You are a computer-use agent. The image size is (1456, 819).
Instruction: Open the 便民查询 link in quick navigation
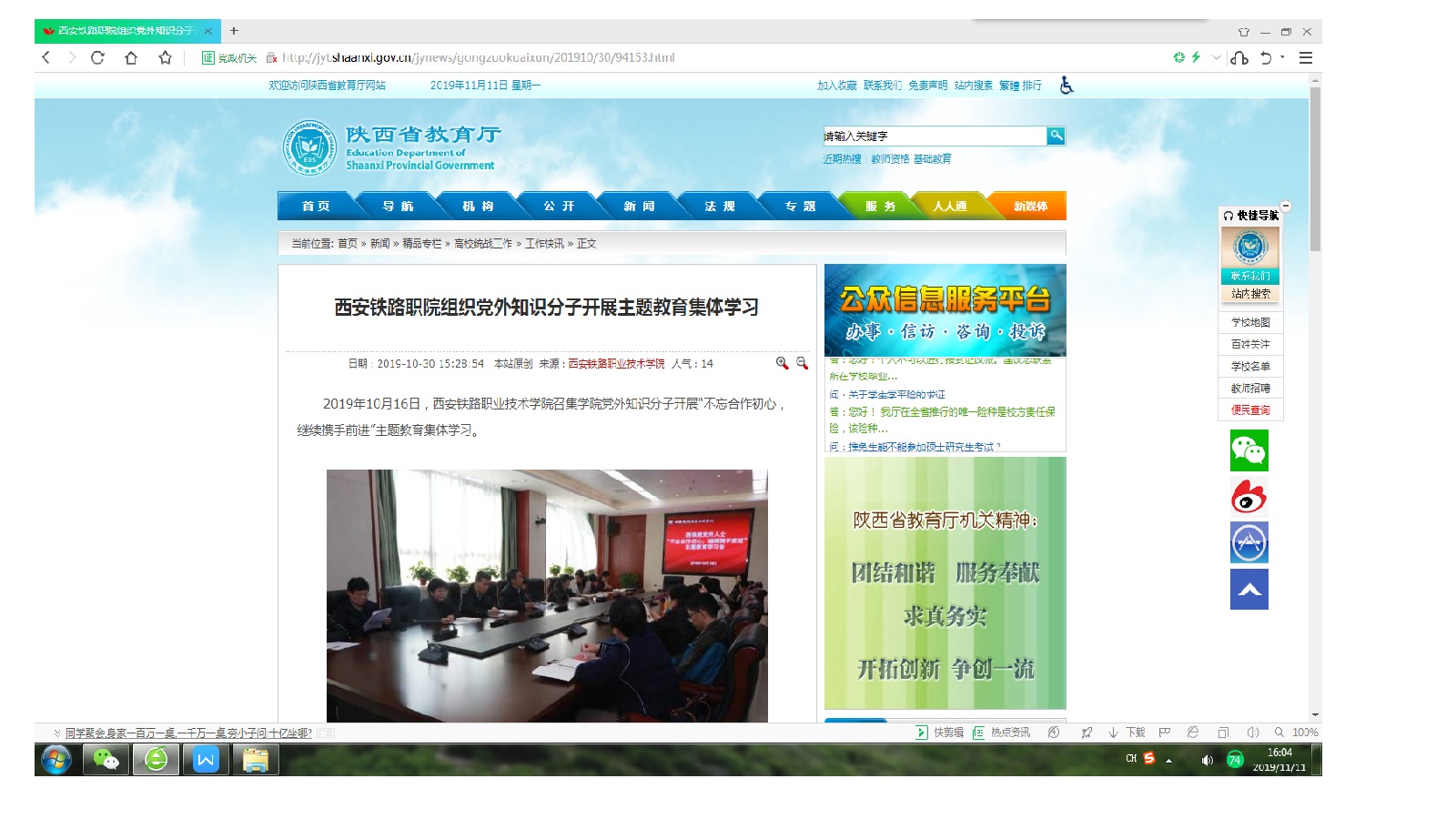pyautogui.click(x=1250, y=410)
